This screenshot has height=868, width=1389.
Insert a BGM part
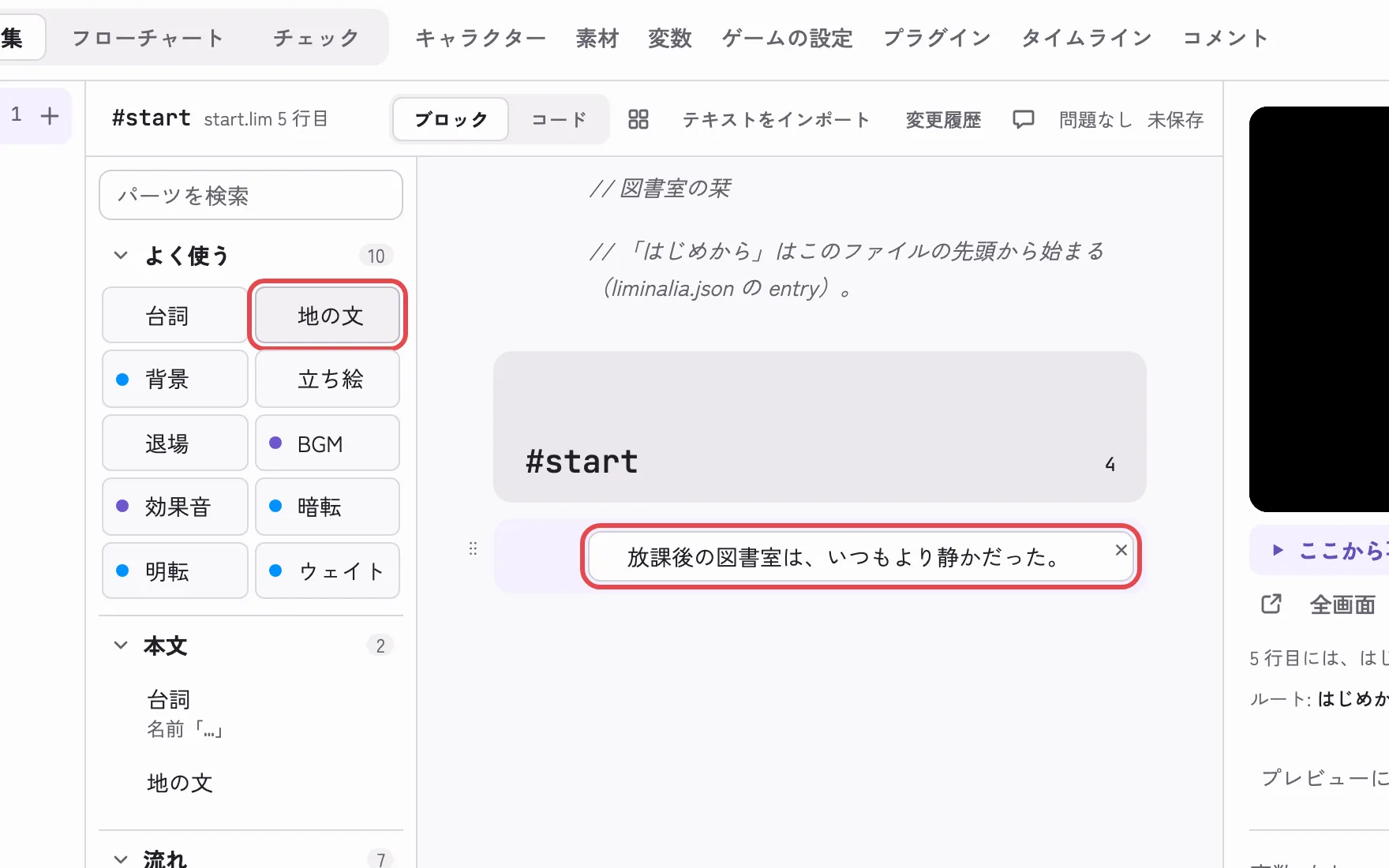[328, 443]
